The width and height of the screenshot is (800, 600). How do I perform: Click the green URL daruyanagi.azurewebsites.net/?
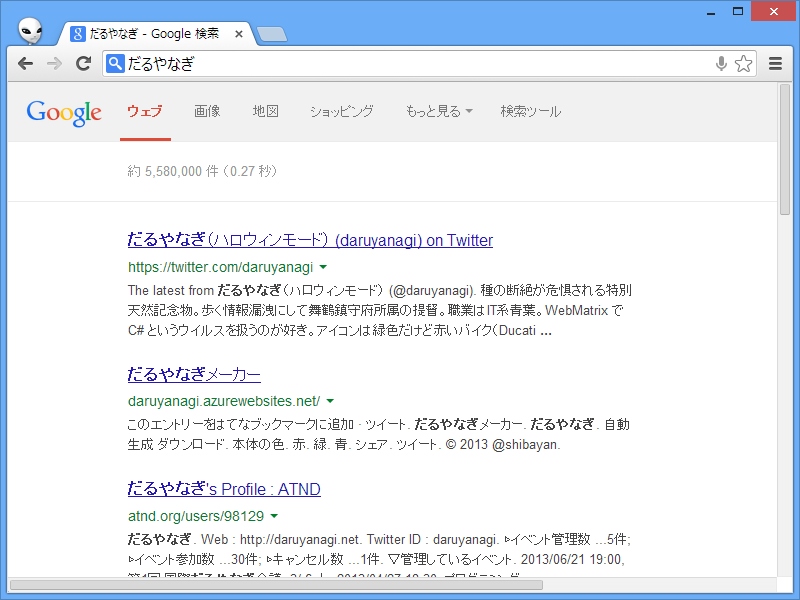point(224,401)
